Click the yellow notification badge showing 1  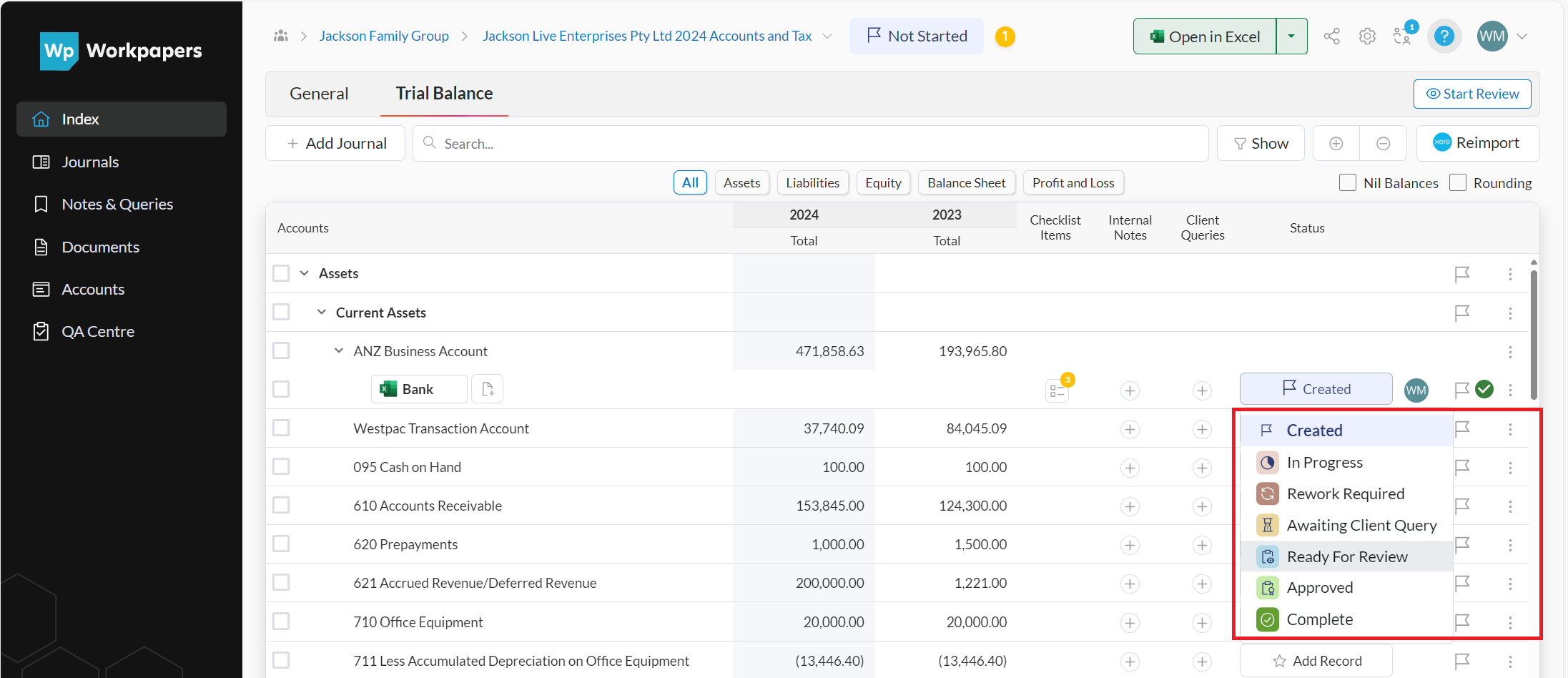(1005, 36)
